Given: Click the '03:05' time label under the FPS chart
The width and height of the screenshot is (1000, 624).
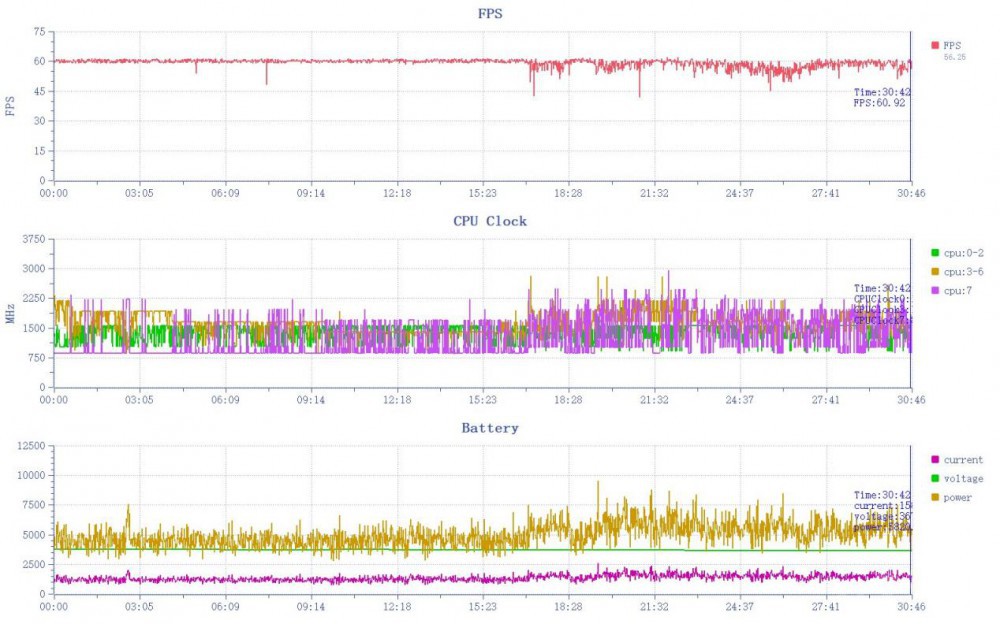Looking at the screenshot, I should point(139,193).
